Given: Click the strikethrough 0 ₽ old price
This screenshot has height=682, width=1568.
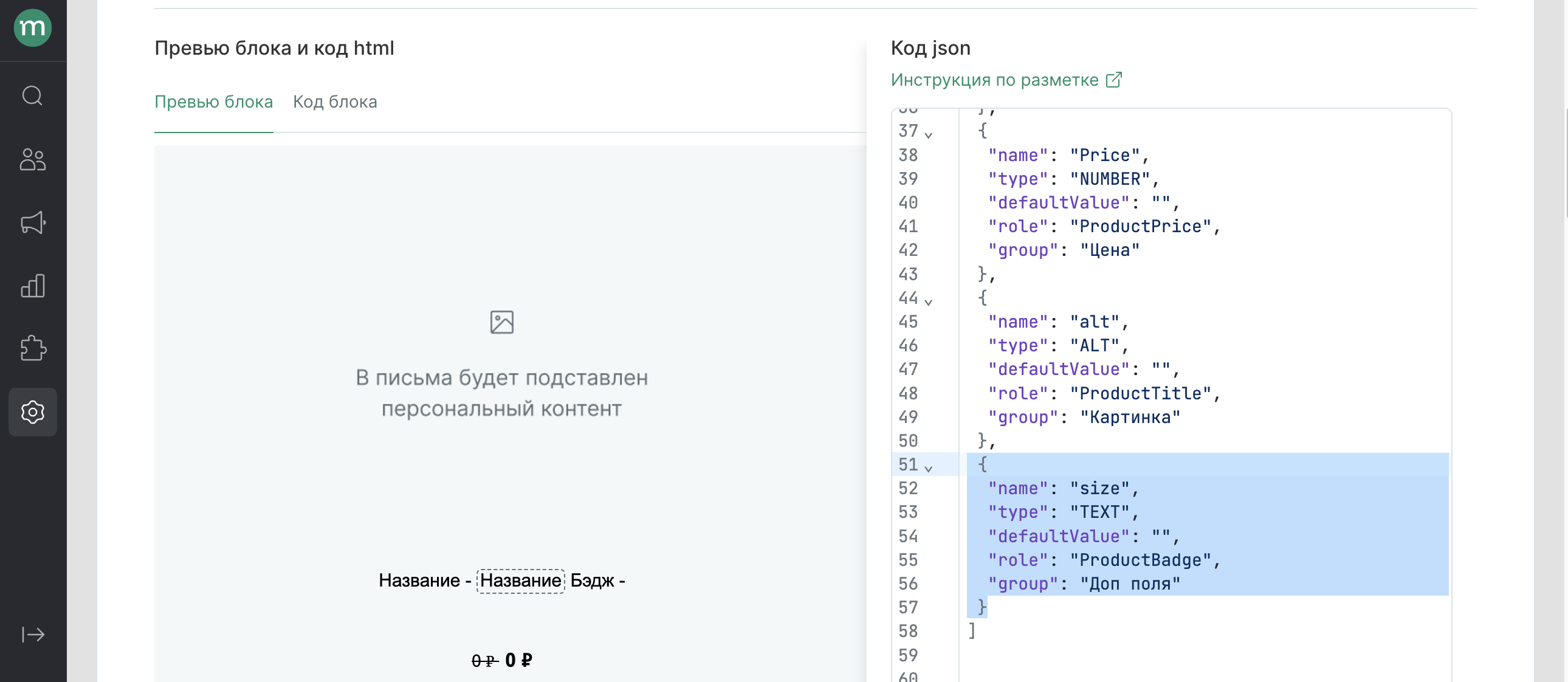Looking at the screenshot, I should tap(485, 661).
